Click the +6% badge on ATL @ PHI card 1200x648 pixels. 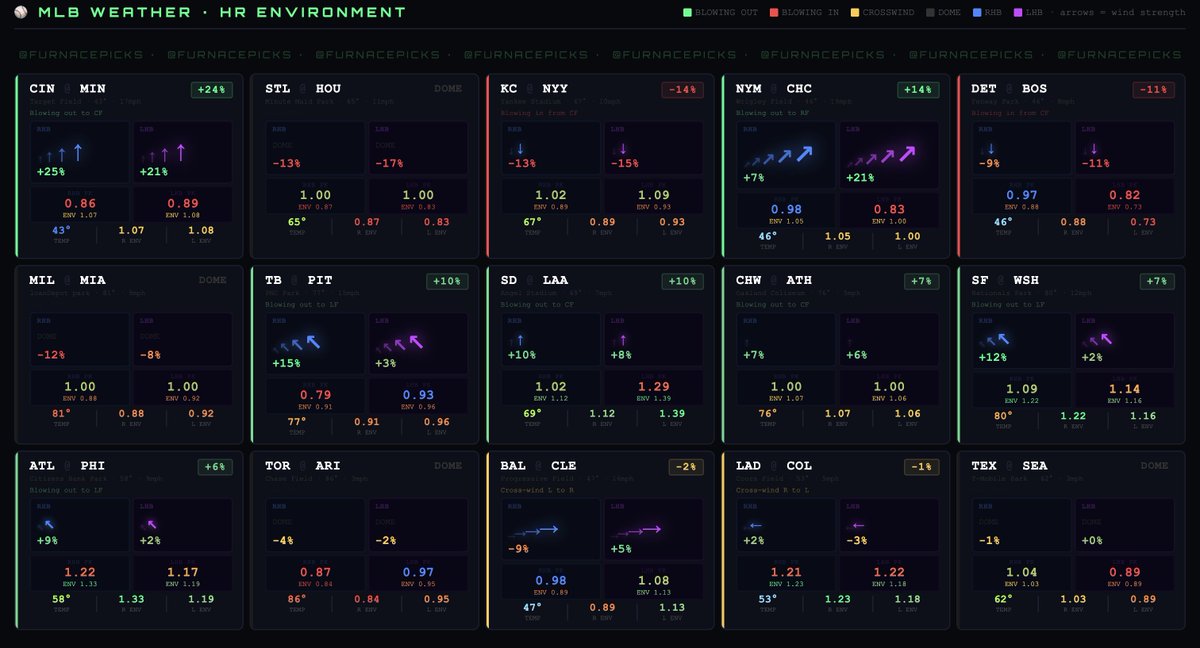[x=215, y=466]
